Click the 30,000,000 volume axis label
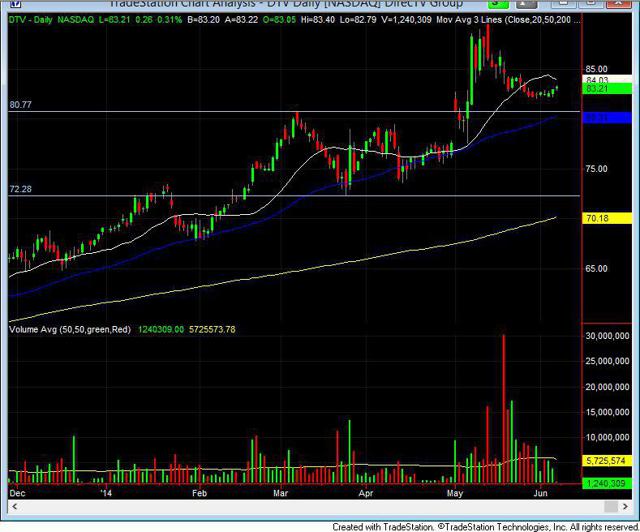The width and height of the screenshot is (640, 532). tap(607, 336)
